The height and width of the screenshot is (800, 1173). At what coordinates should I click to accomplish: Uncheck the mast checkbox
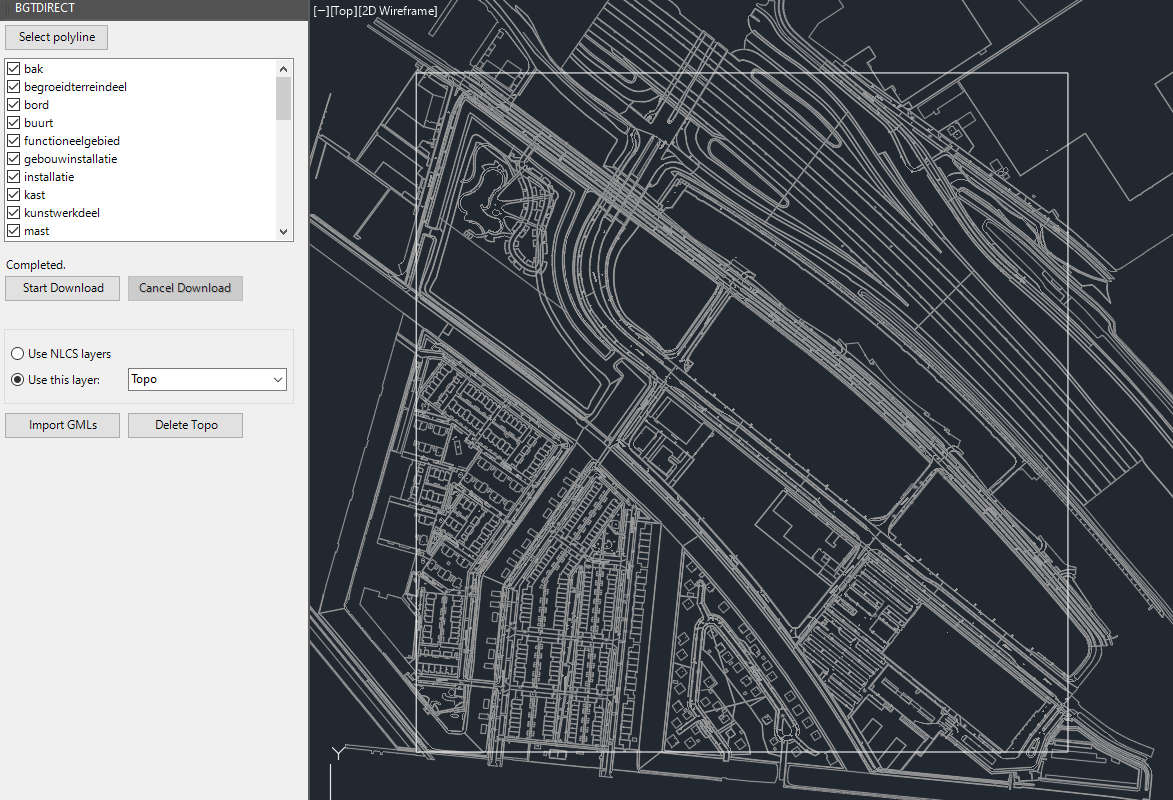(x=14, y=231)
